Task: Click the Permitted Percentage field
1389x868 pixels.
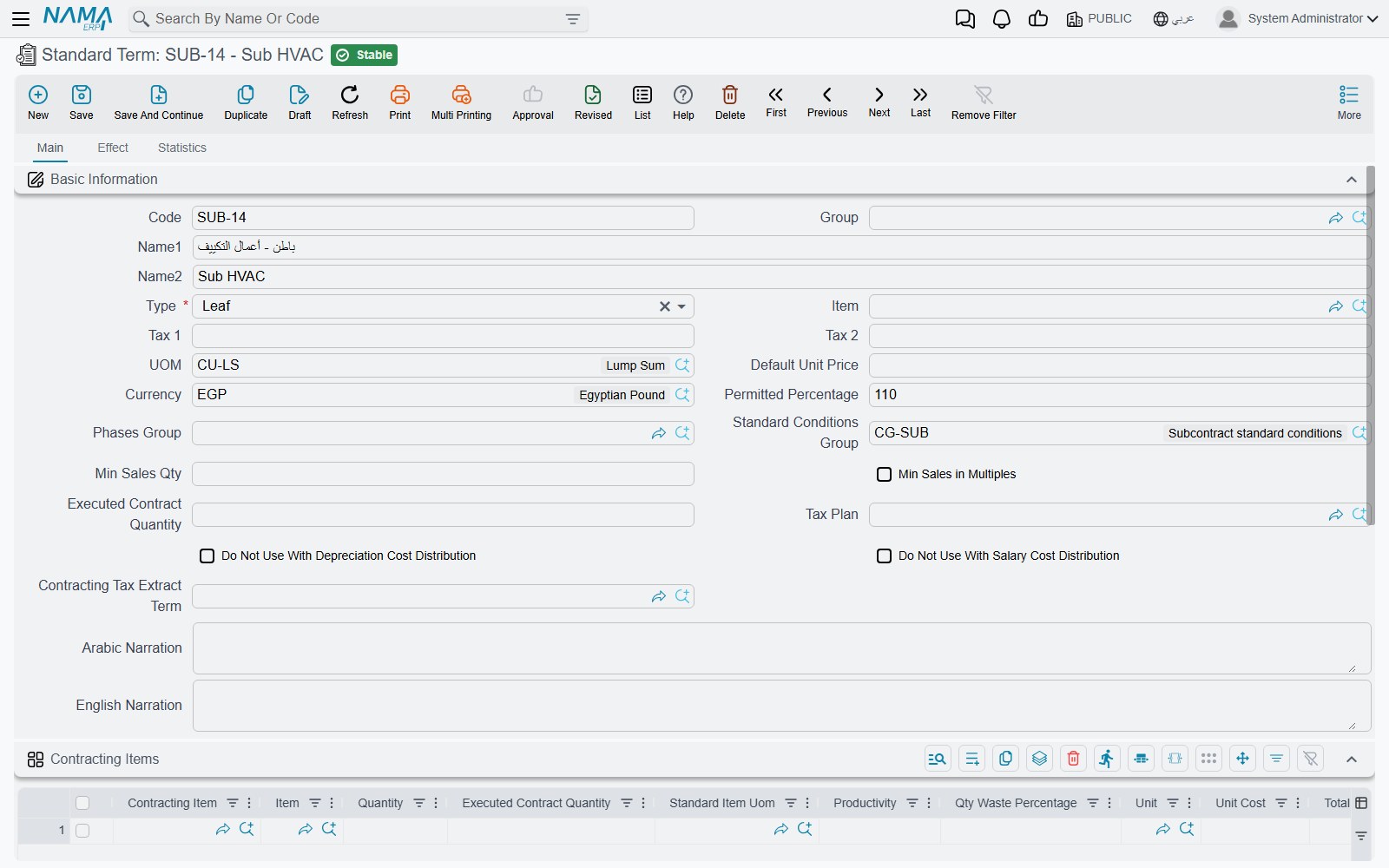Action: coord(1120,395)
